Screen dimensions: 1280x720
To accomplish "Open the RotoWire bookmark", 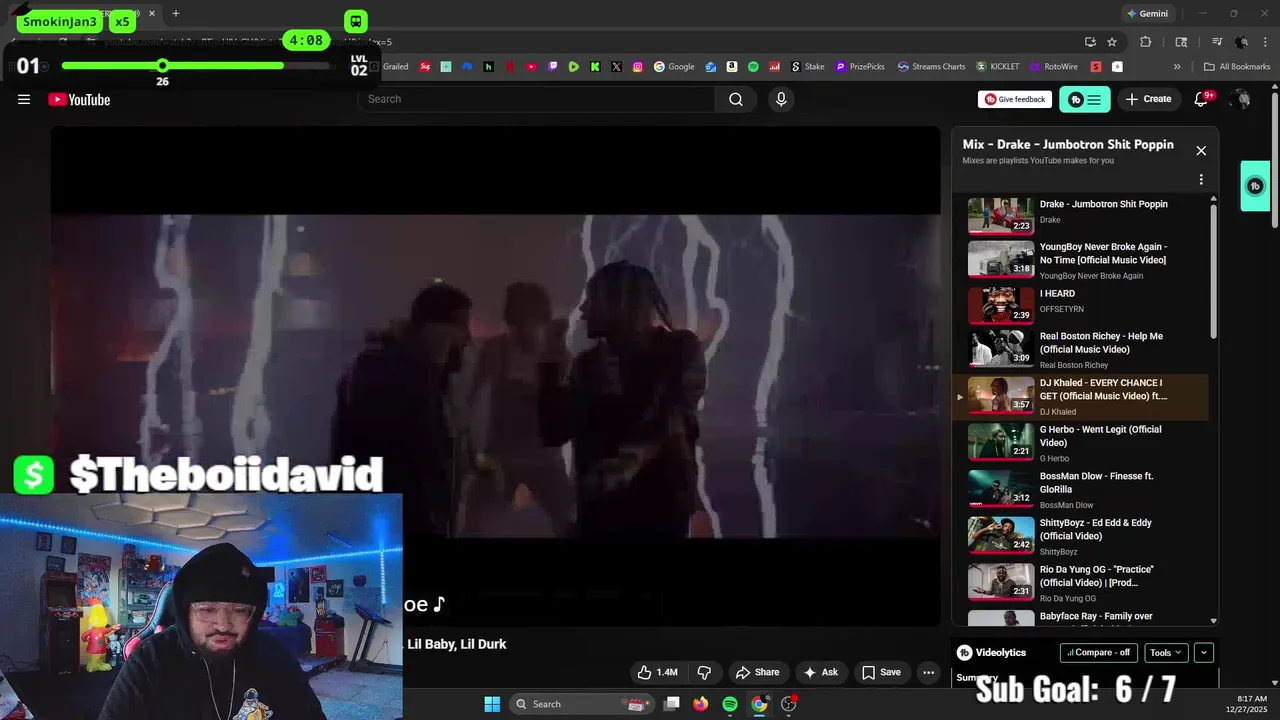I will [x=1053, y=67].
